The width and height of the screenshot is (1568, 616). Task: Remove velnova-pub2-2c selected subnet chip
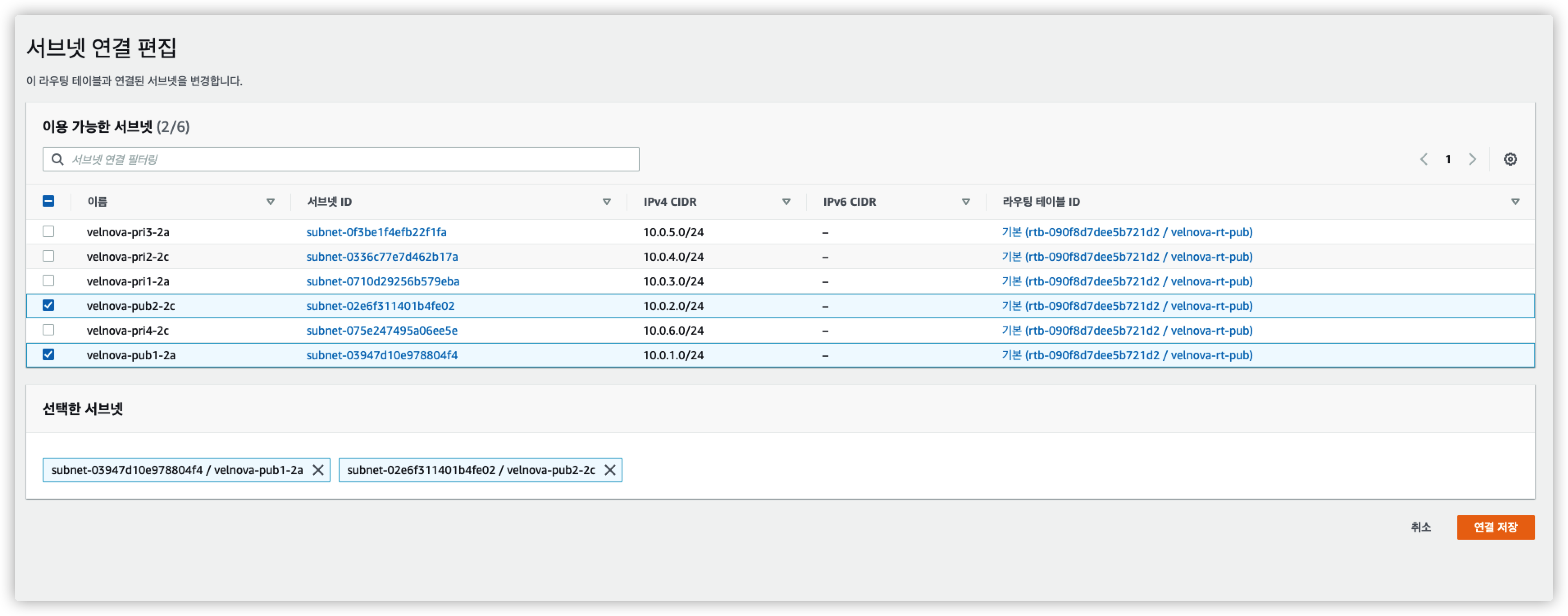[610, 470]
